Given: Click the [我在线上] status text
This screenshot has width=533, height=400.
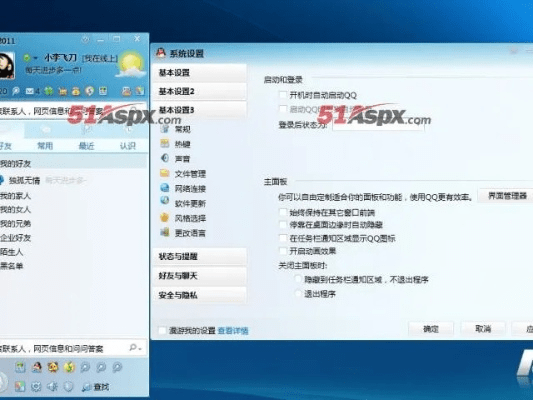Looking at the screenshot, I should 100,58.
